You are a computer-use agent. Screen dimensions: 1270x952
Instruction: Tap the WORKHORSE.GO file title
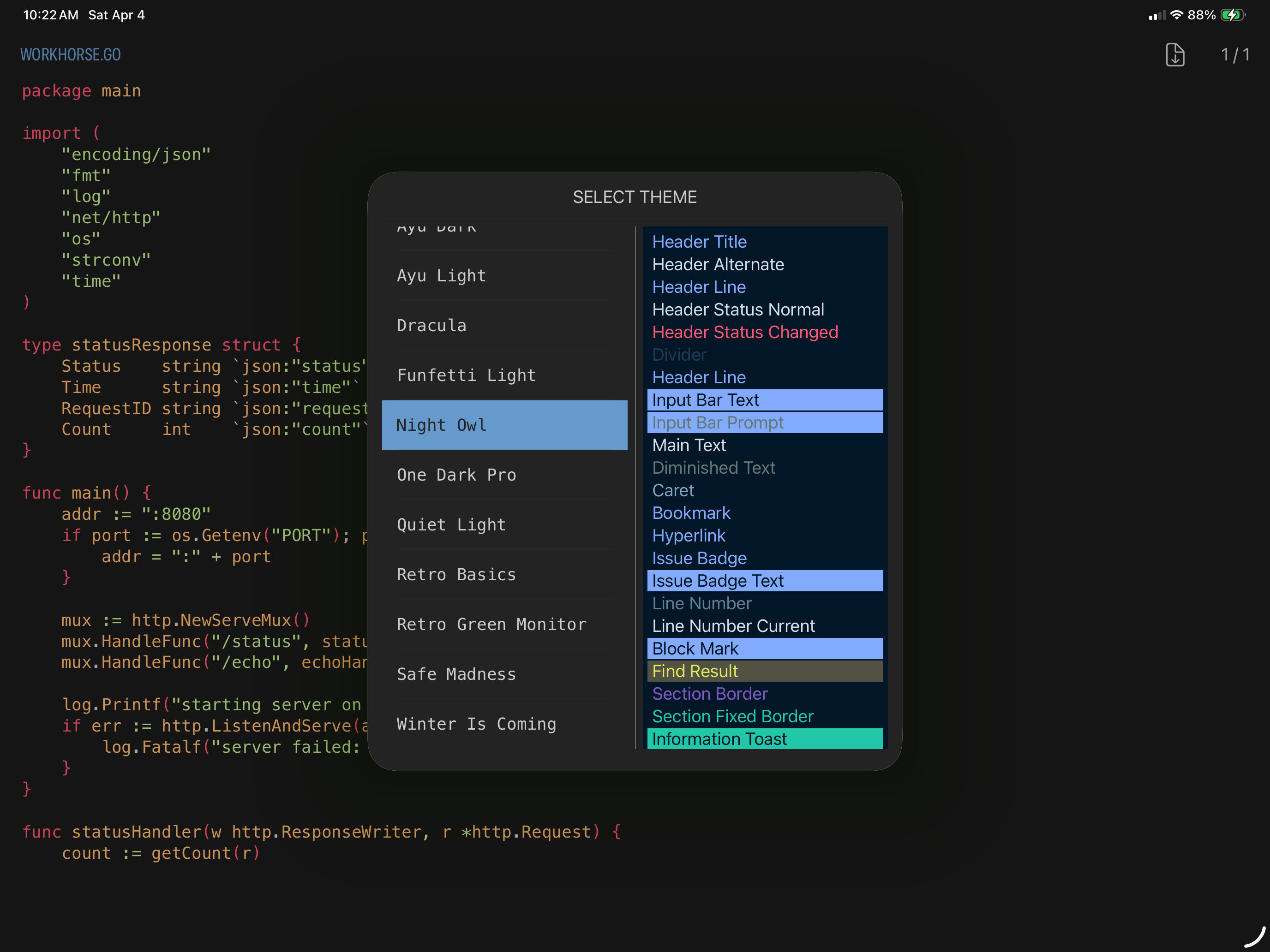point(71,54)
